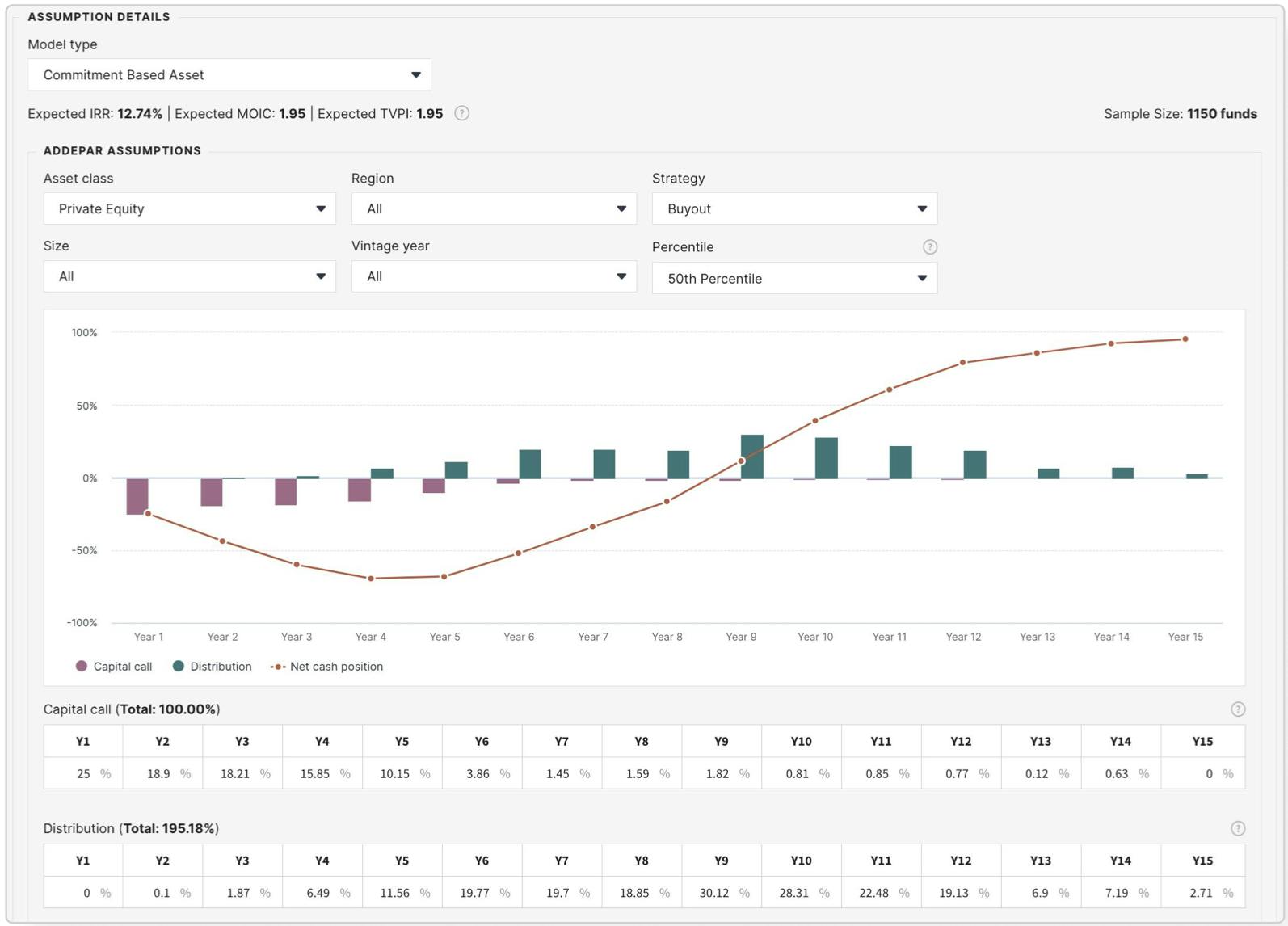Click Year 9 net cash position point
This screenshot has height=926, width=1288.
(741, 461)
